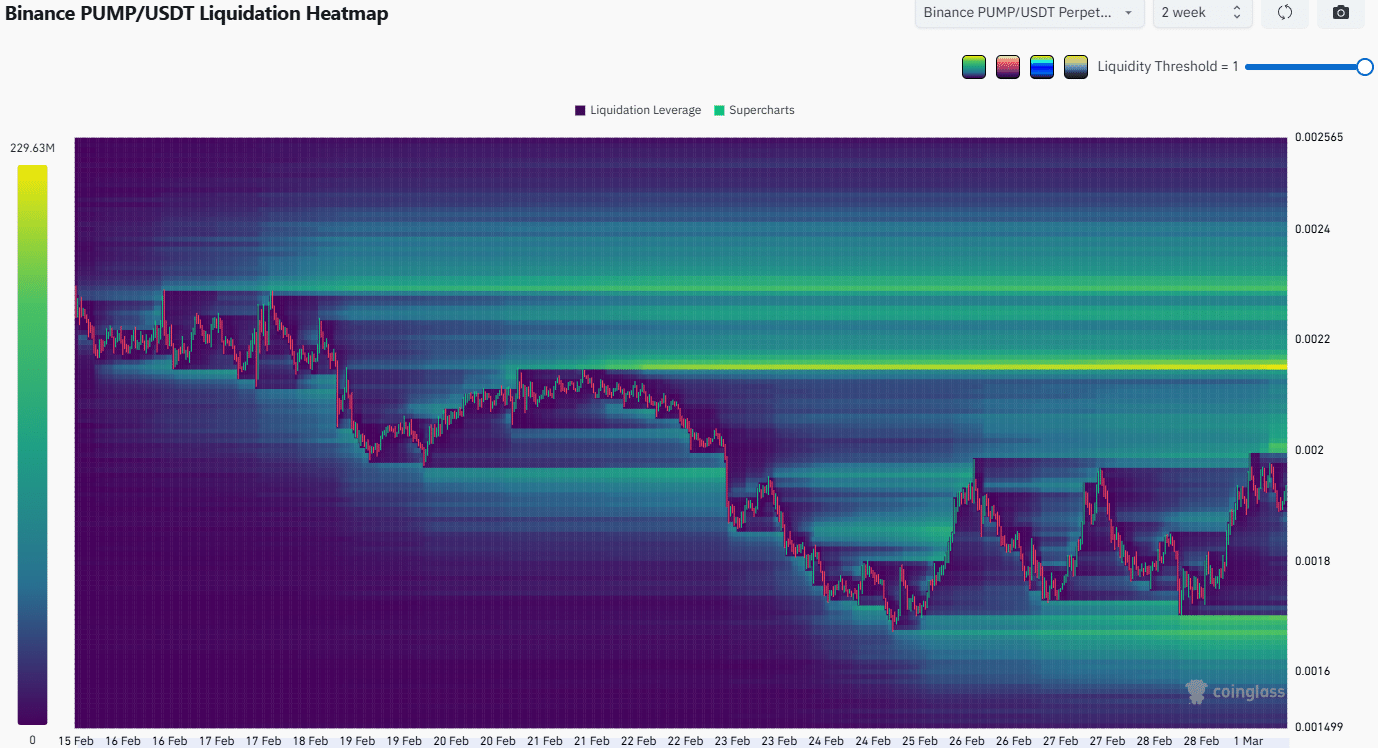Click the arrow on the trading pair dropdown

pos(1129,13)
